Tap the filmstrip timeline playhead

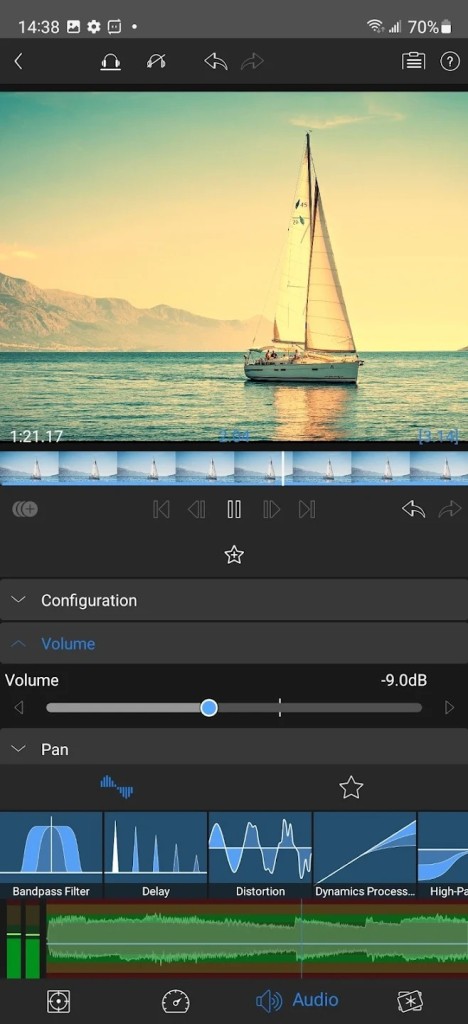(x=283, y=468)
